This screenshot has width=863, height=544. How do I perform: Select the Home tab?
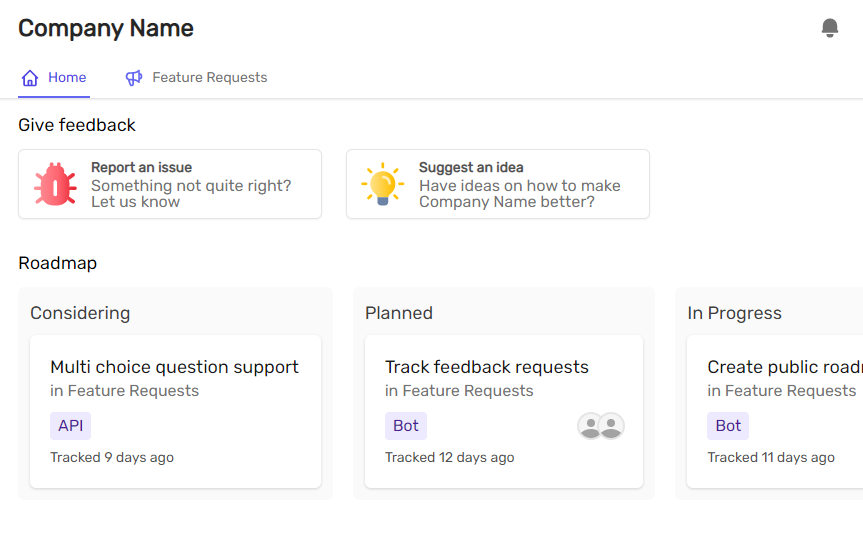pyautogui.click(x=66, y=78)
